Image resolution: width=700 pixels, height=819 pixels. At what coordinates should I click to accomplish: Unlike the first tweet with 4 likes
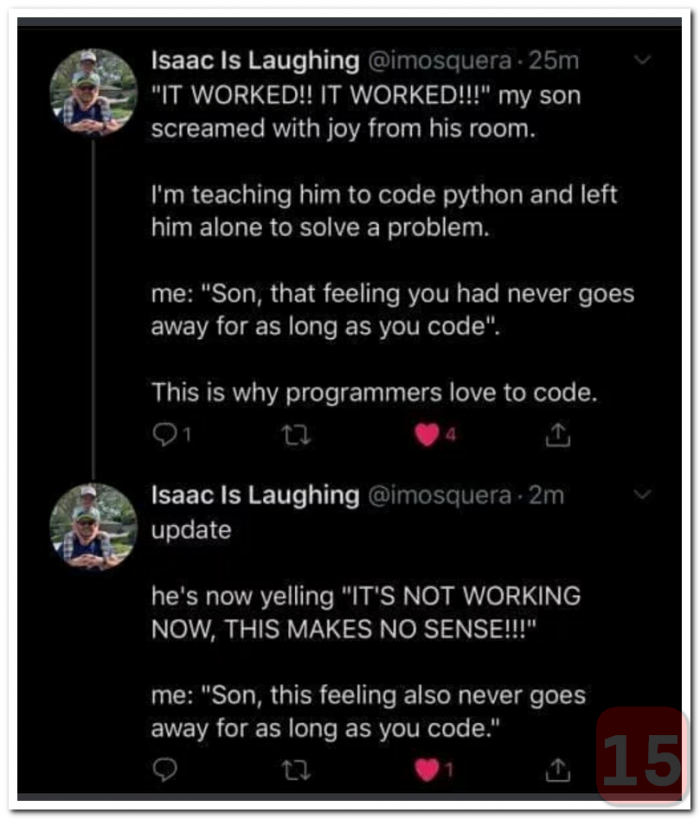tap(427, 435)
